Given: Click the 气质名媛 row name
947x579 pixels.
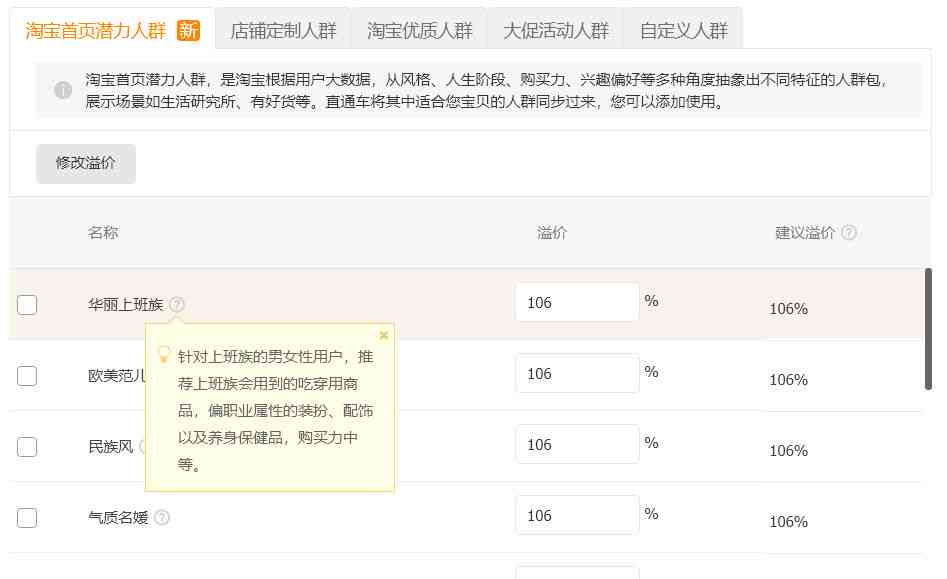Looking at the screenshot, I should tap(118, 517).
